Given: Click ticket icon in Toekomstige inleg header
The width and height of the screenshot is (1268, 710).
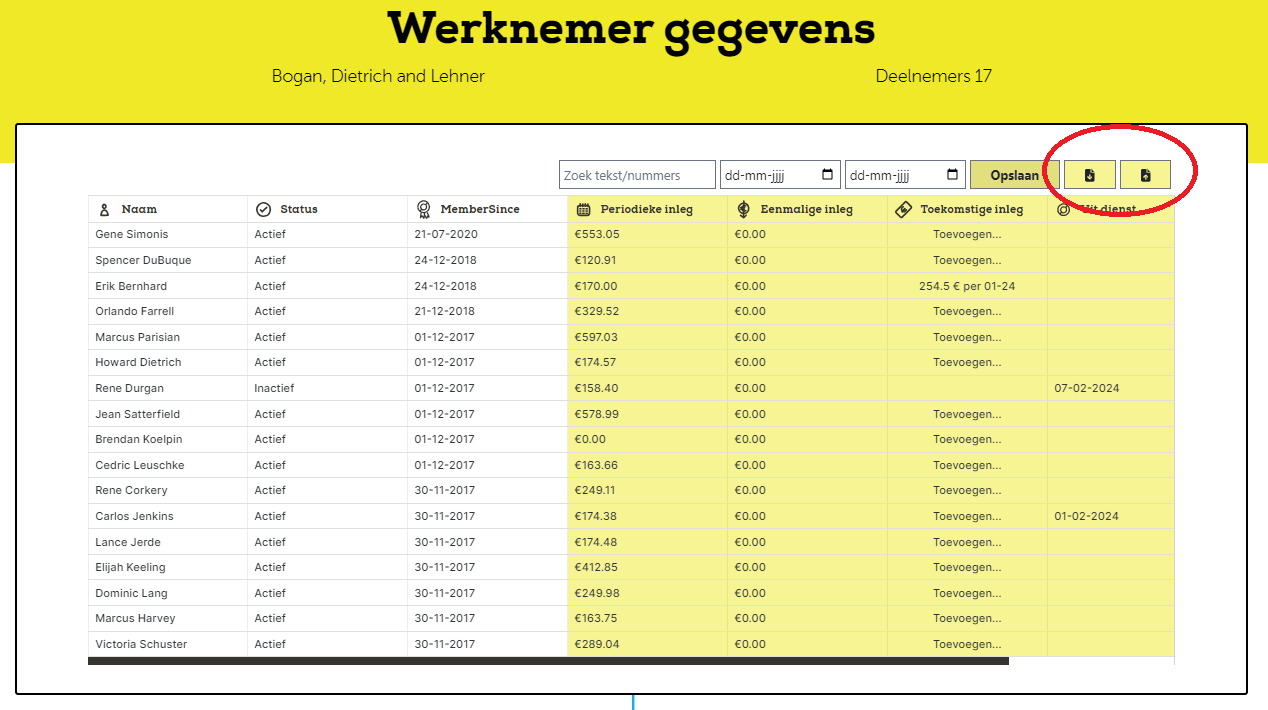Looking at the screenshot, I should click(903, 209).
